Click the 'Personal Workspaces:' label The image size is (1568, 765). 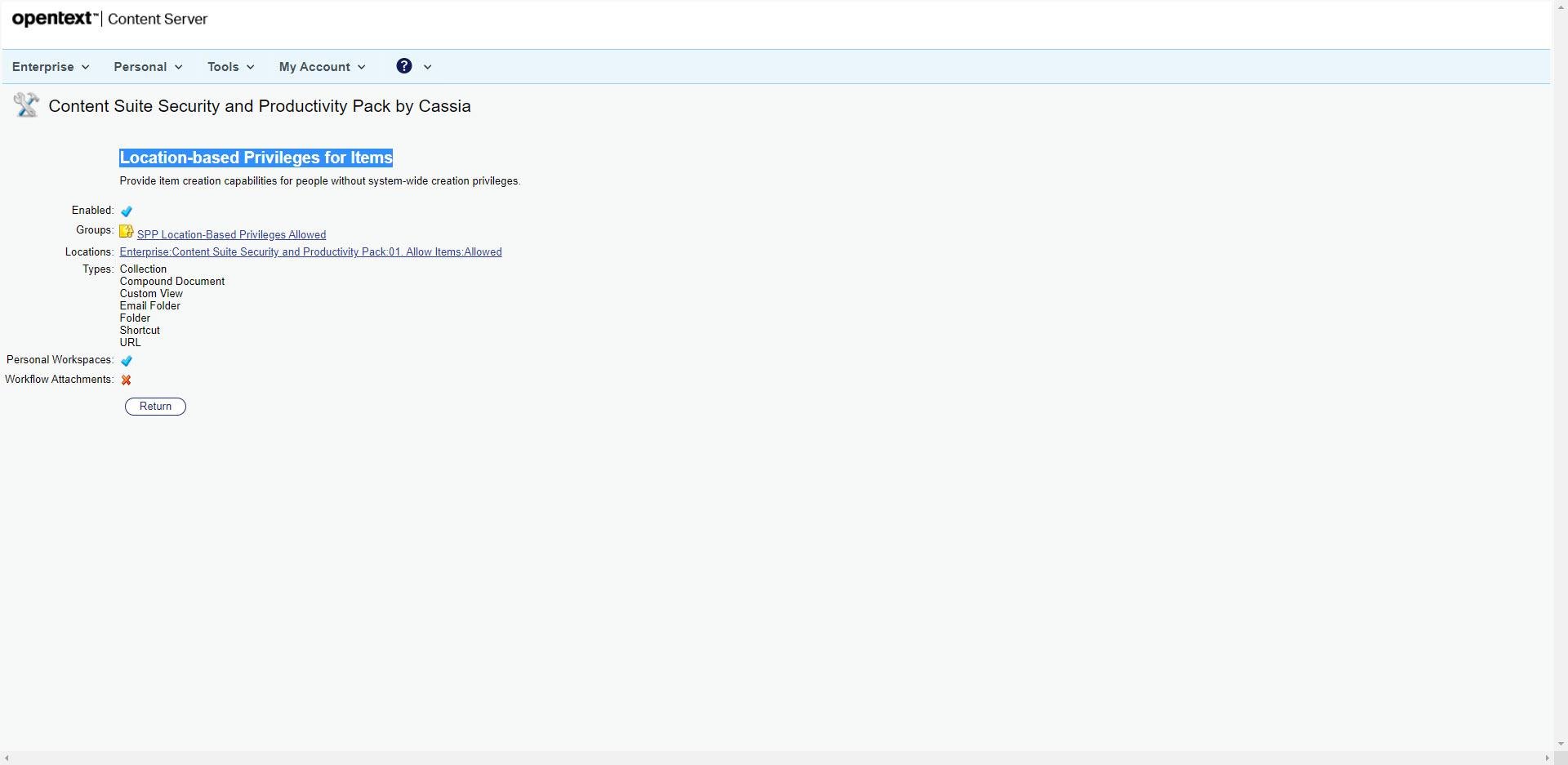[60, 360]
